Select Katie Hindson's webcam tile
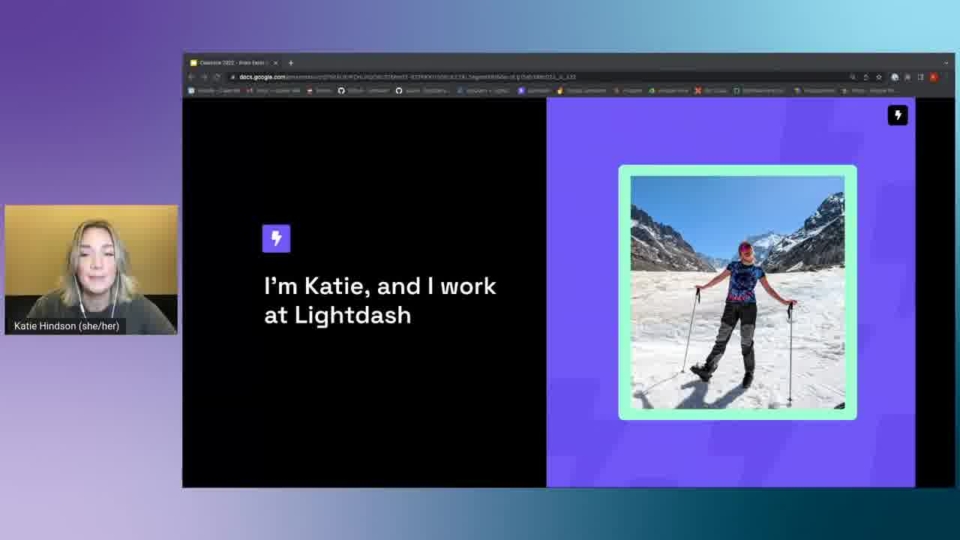The image size is (960, 540). pos(91,270)
